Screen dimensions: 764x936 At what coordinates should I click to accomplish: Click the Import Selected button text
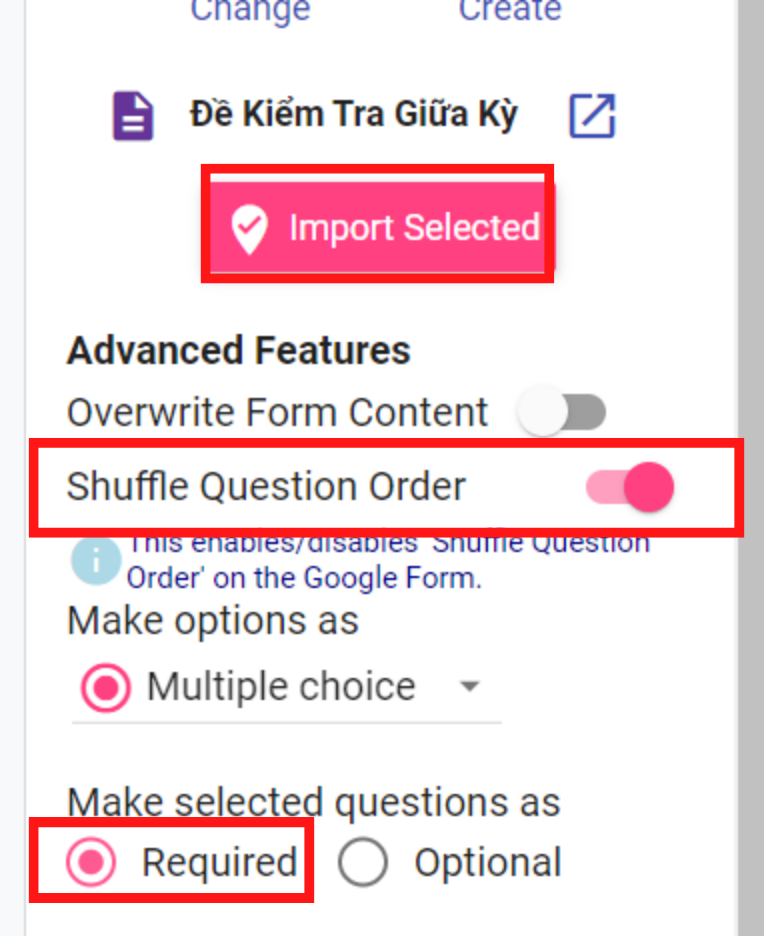pos(414,228)
